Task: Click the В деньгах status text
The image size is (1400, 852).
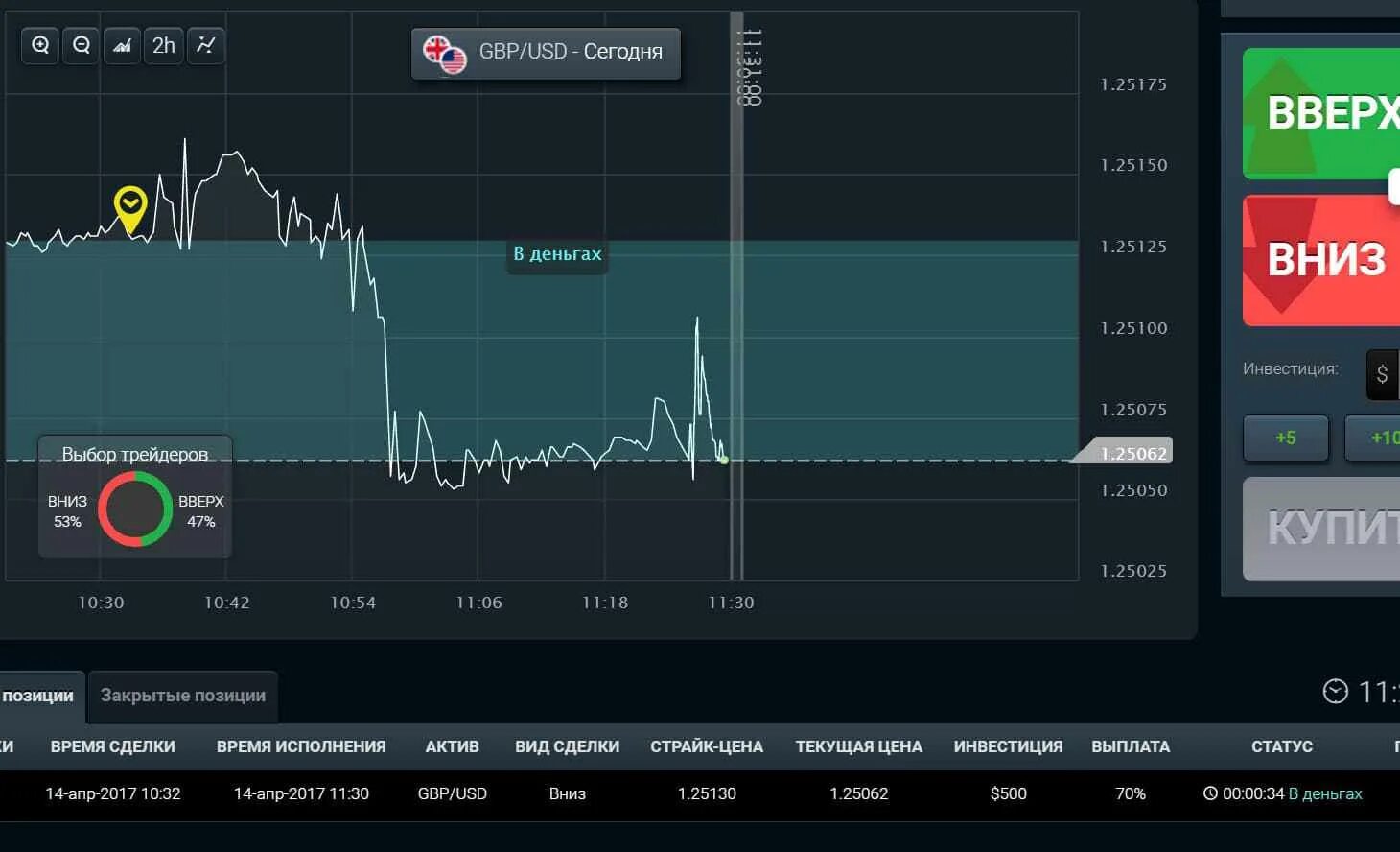Action: [x=1325, y=793]
